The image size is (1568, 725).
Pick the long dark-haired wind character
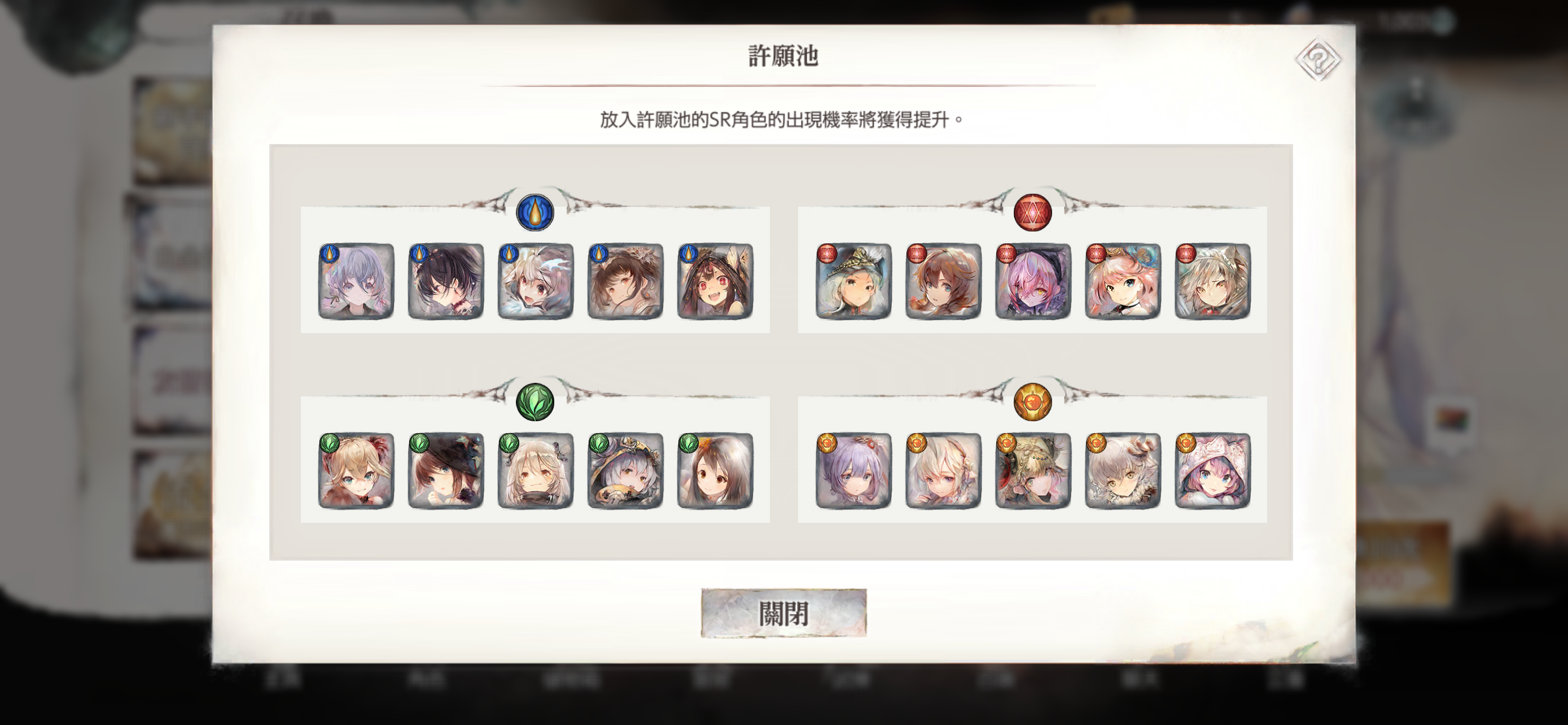pyautogui.click(x=715, y=471)
